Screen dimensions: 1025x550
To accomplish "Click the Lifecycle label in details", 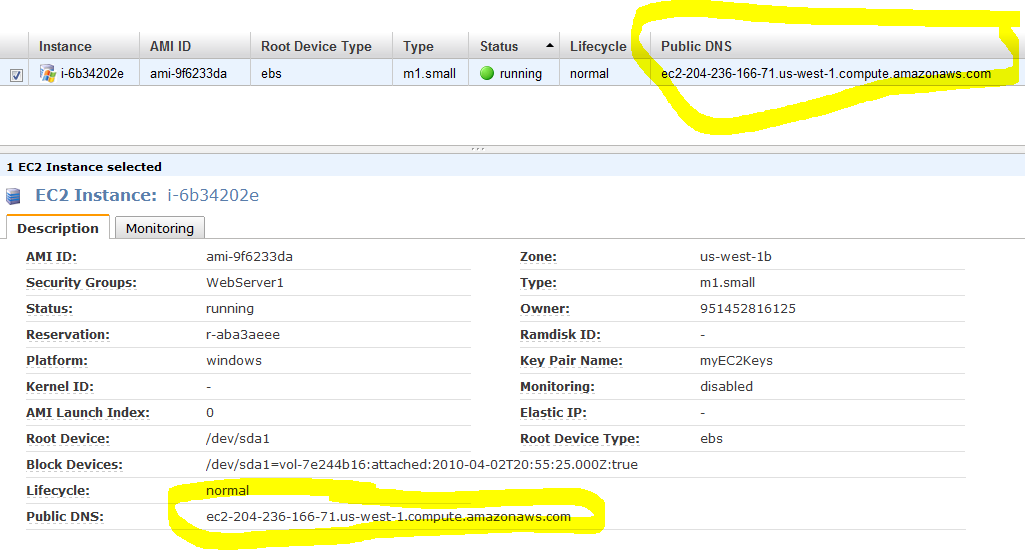I will pyautogui.click(x=58, y=490).
